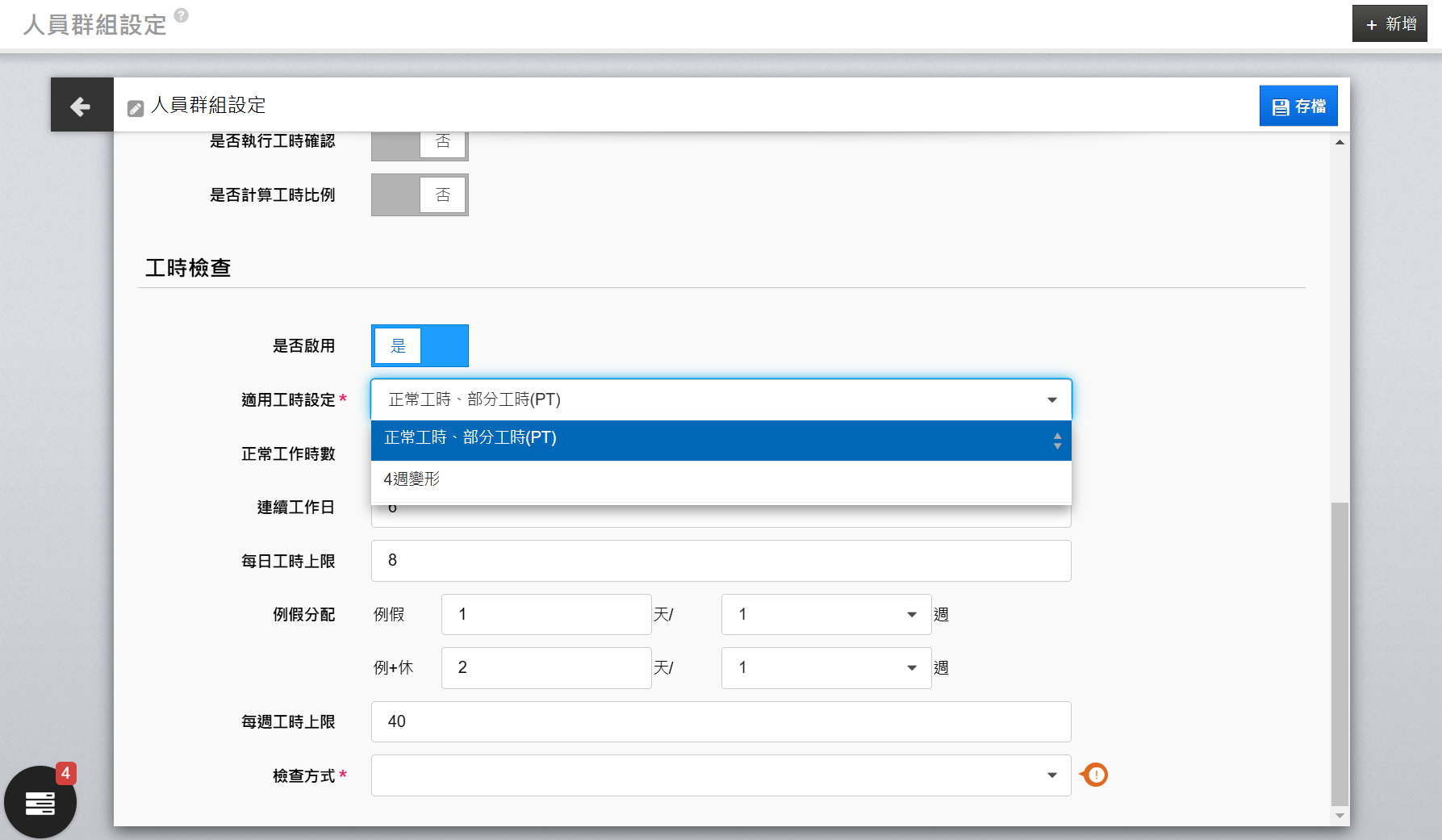The width and height of the screenshot is (1442, 840).
Task: Click the scrollbar down arrow
Action: pyautogui.click(x=1340, y=816)
